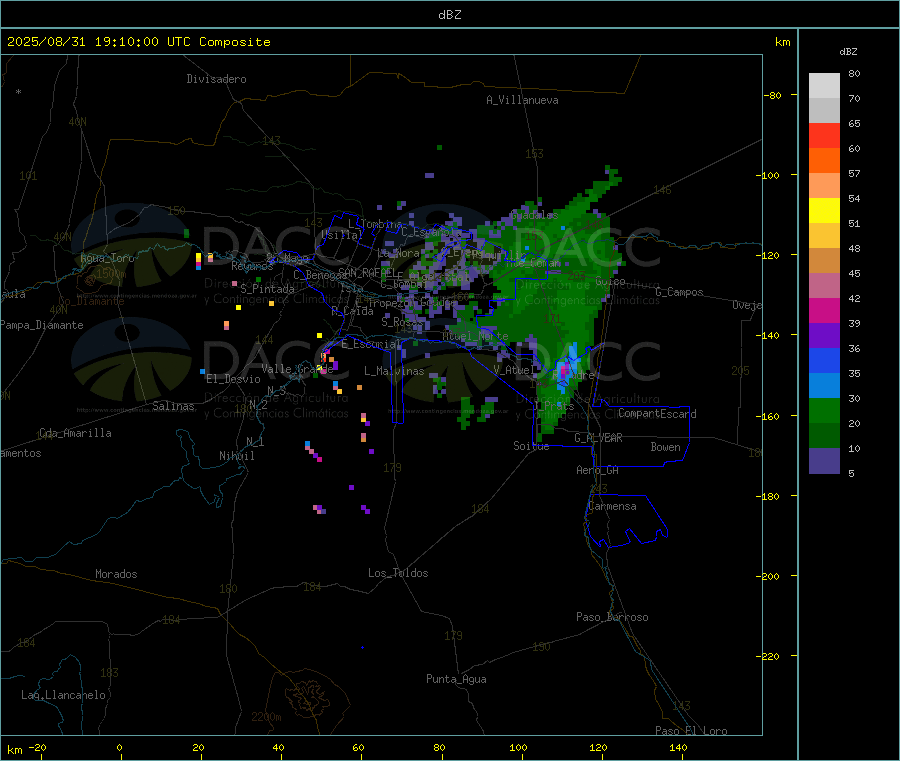Click the yellow echo pixels near Agua_Toro
This screenshot has height=761, width=900.
point(199,258)
